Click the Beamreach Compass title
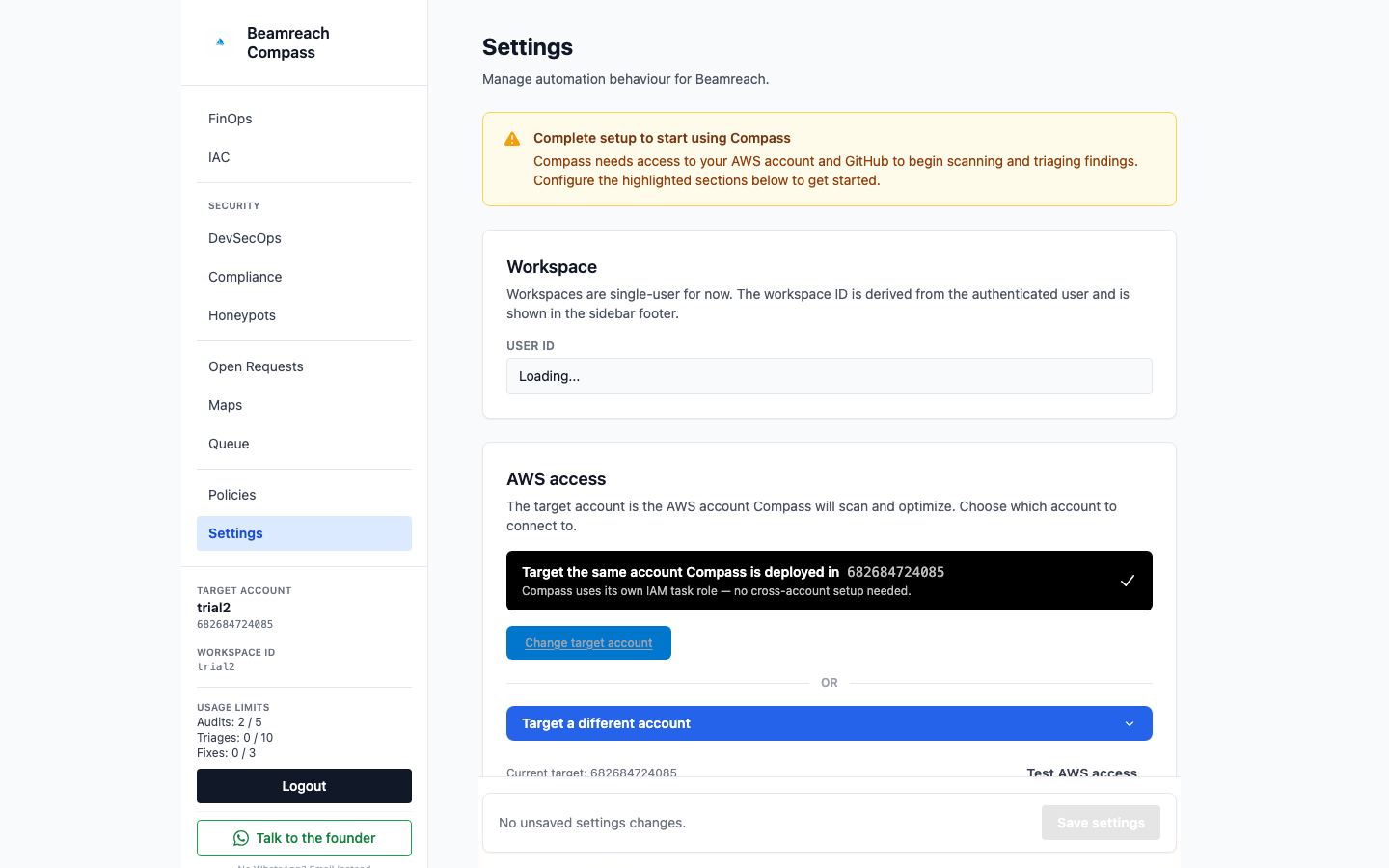The width and height of the screenshot is (1389, 868). pyautogui.click(x=288, y=42)
